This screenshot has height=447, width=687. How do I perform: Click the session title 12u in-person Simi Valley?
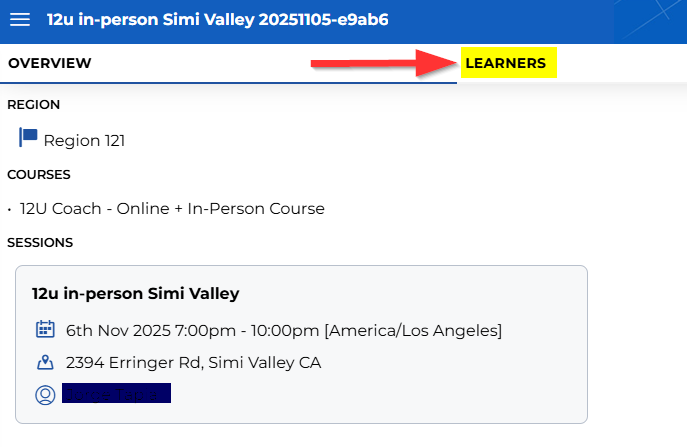pos(135,293)
